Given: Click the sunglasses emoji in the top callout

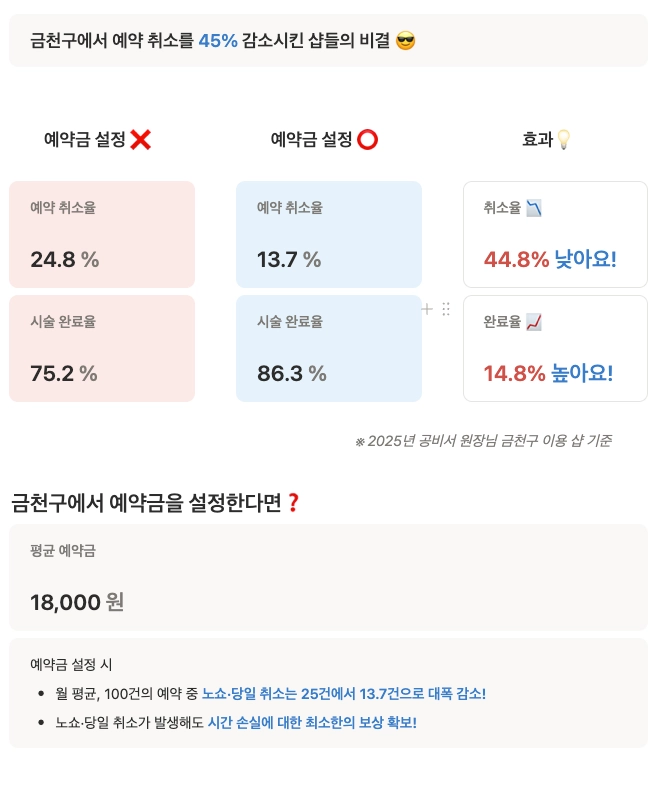Looking at the screenshot, I should click(405, 41).
